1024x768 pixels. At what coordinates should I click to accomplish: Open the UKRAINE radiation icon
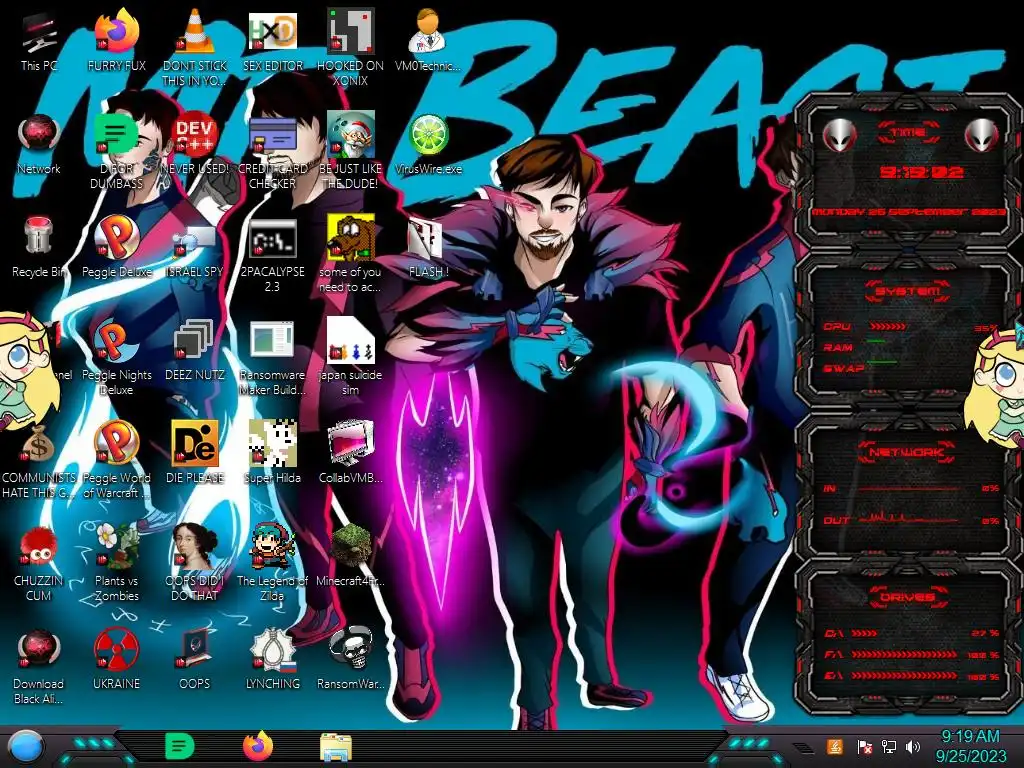tap(116, 660)
